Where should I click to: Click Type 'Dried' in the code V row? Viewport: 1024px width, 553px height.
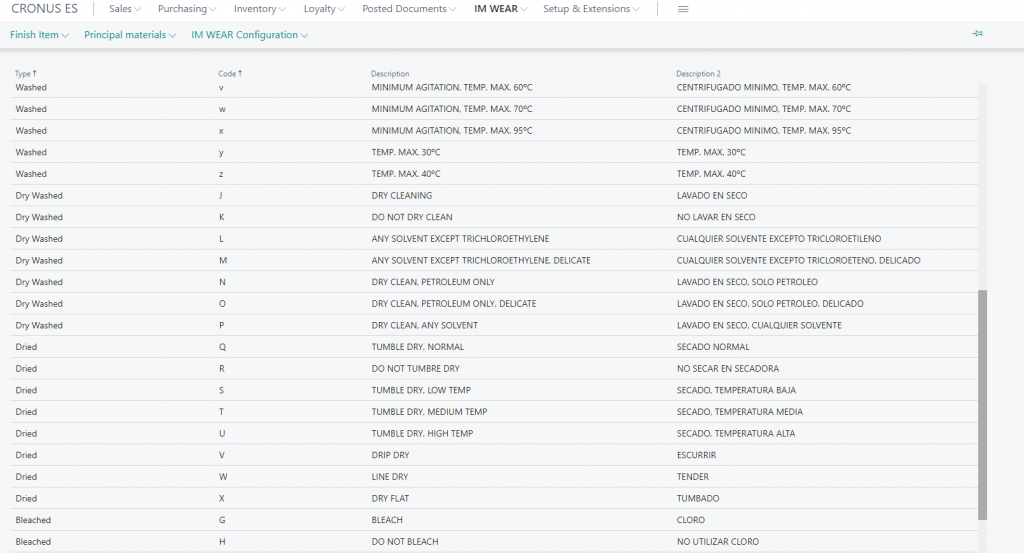26,454
